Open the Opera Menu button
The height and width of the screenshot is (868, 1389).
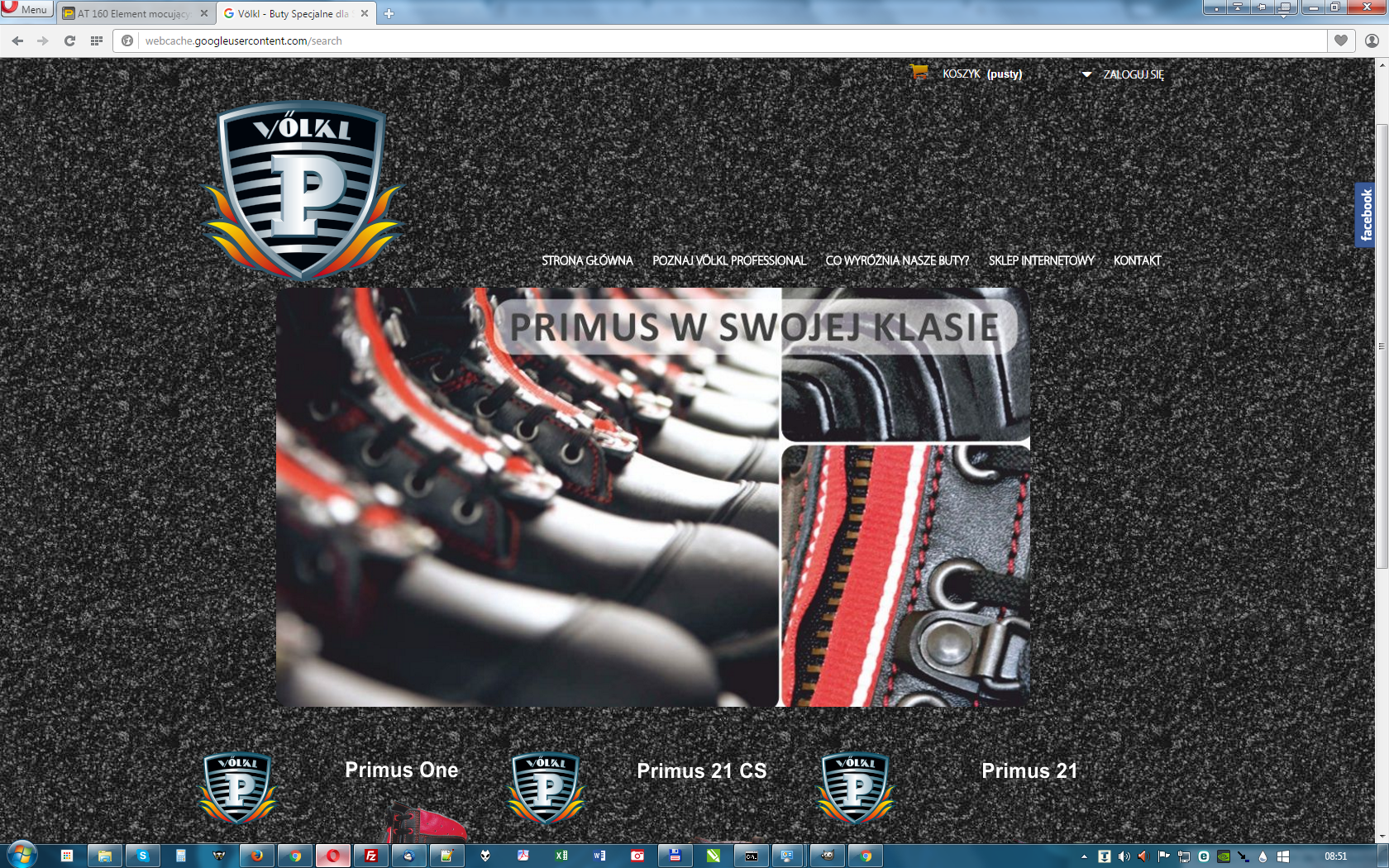[x=26, y=9]
